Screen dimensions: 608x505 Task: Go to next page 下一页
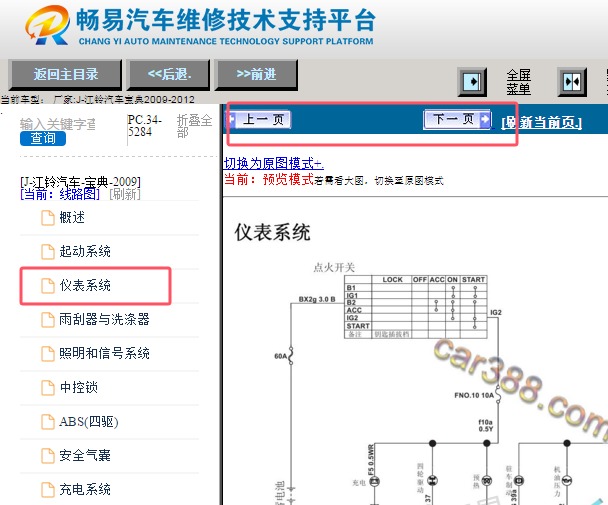point(457,119)
